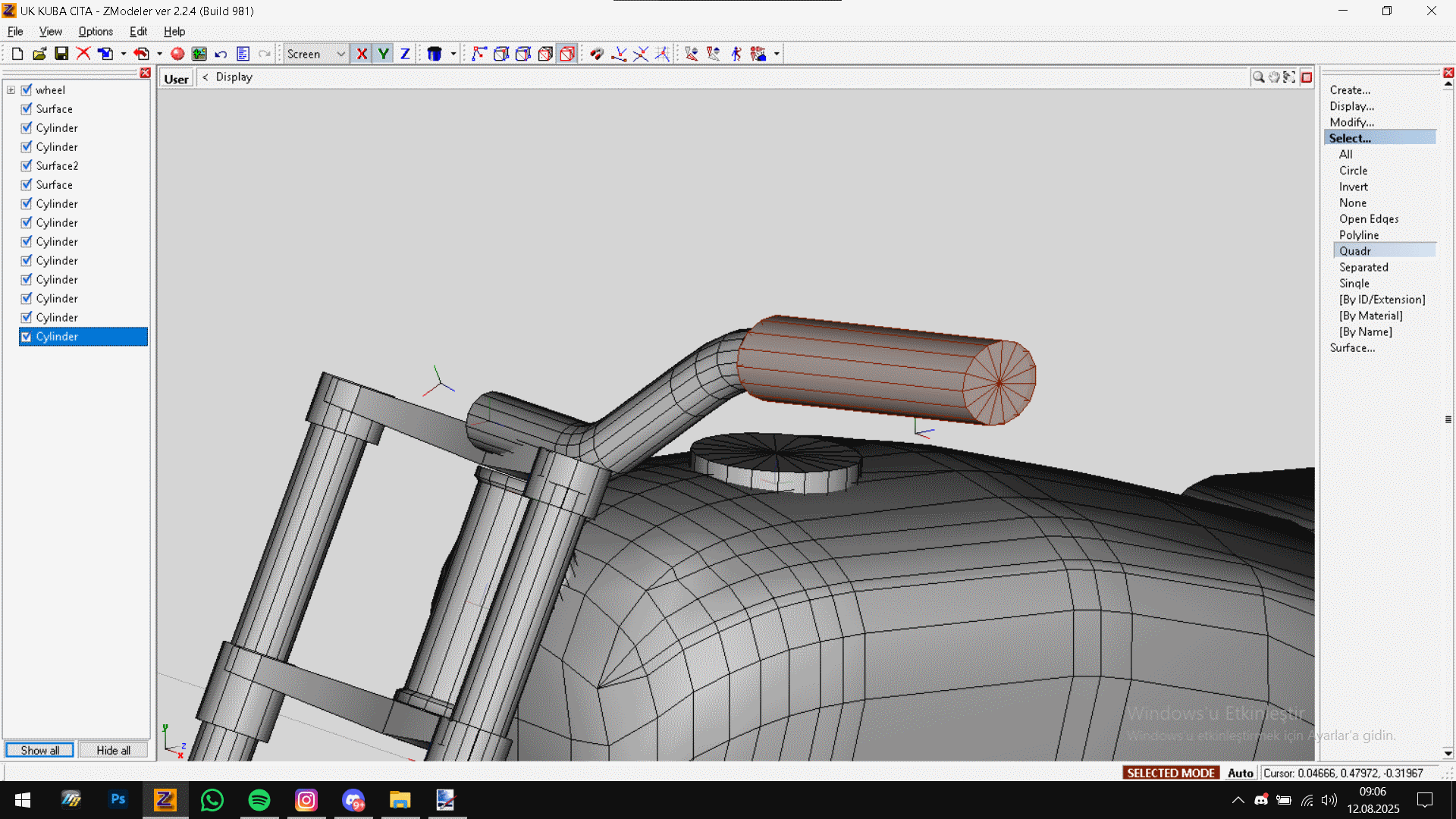Toggle the X axis constraint button
The height and width of the screenshot is (819, 1456).
(362, 54)
